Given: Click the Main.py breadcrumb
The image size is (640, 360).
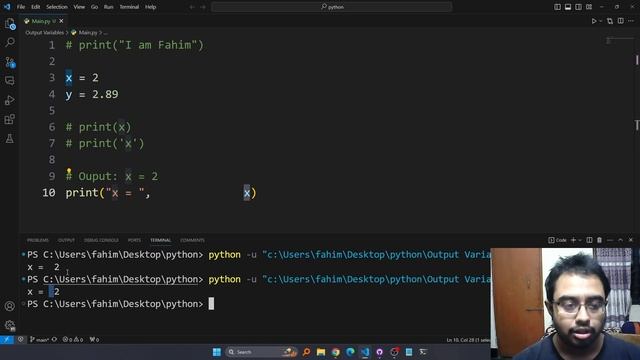Looking at the screenshot, I should [x=88, y=33].
